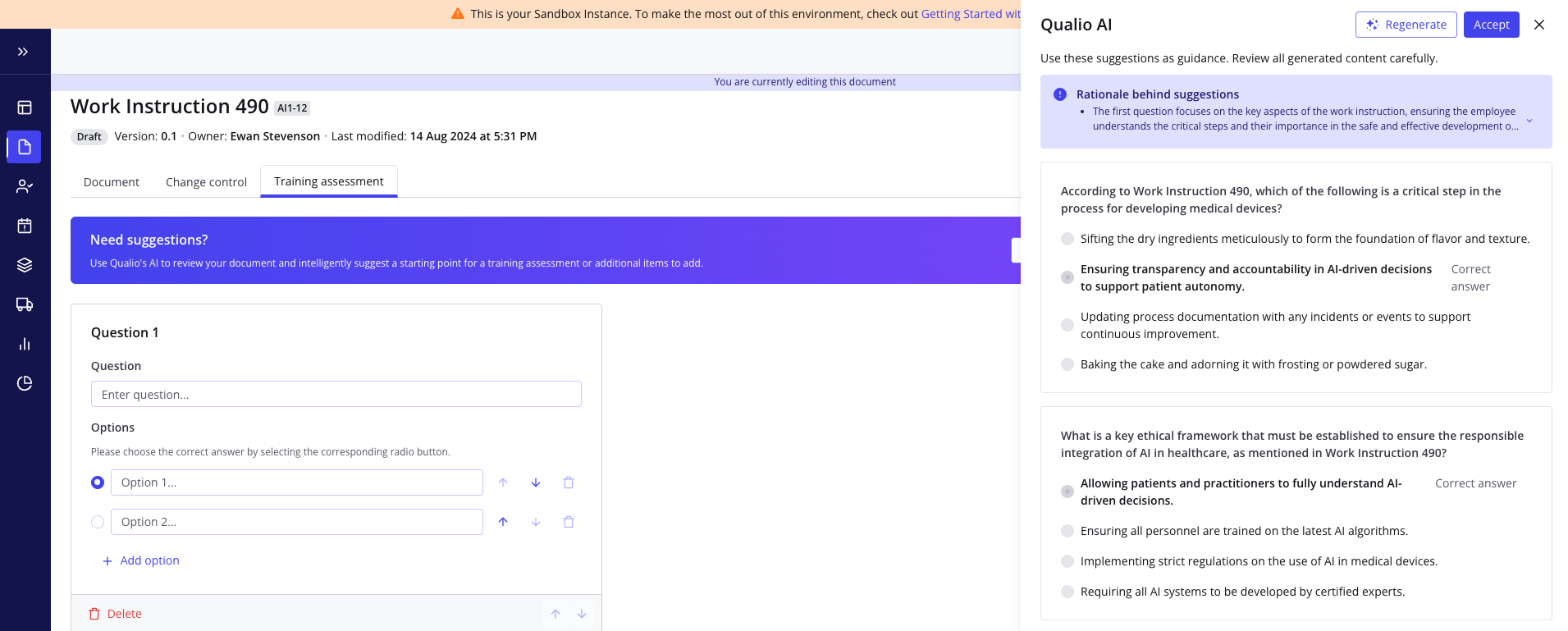
Task: Select 'Ensuring all personnel are trained' radio
Action: (x=1067, y=531)
